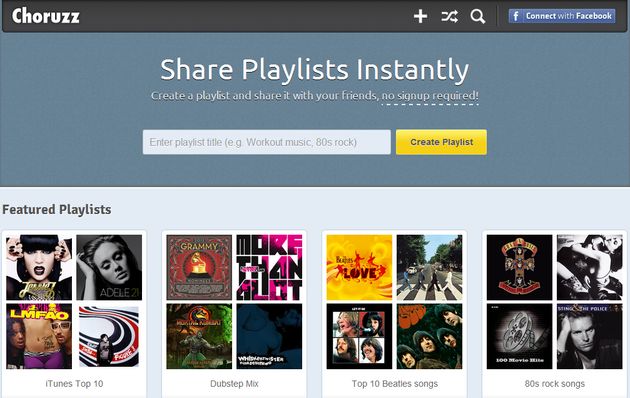Click the plus icon to add playlist

[x=420, y=16]
